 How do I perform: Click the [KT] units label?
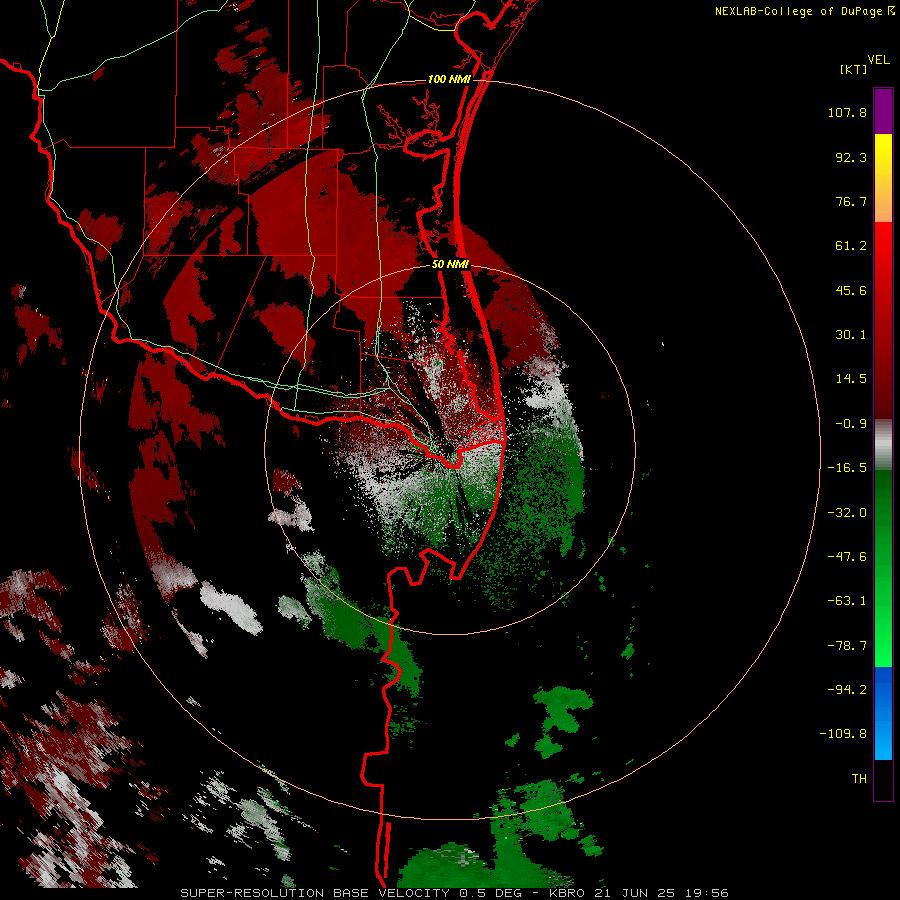coord(854,69)
